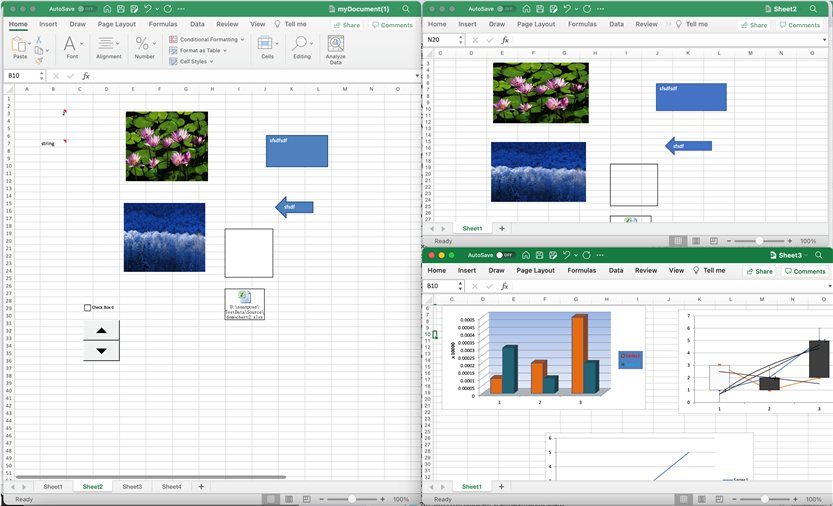833x506 pixels.
Task: Click Save icon in myDocument title bar
Action: [x=119, y=8]
